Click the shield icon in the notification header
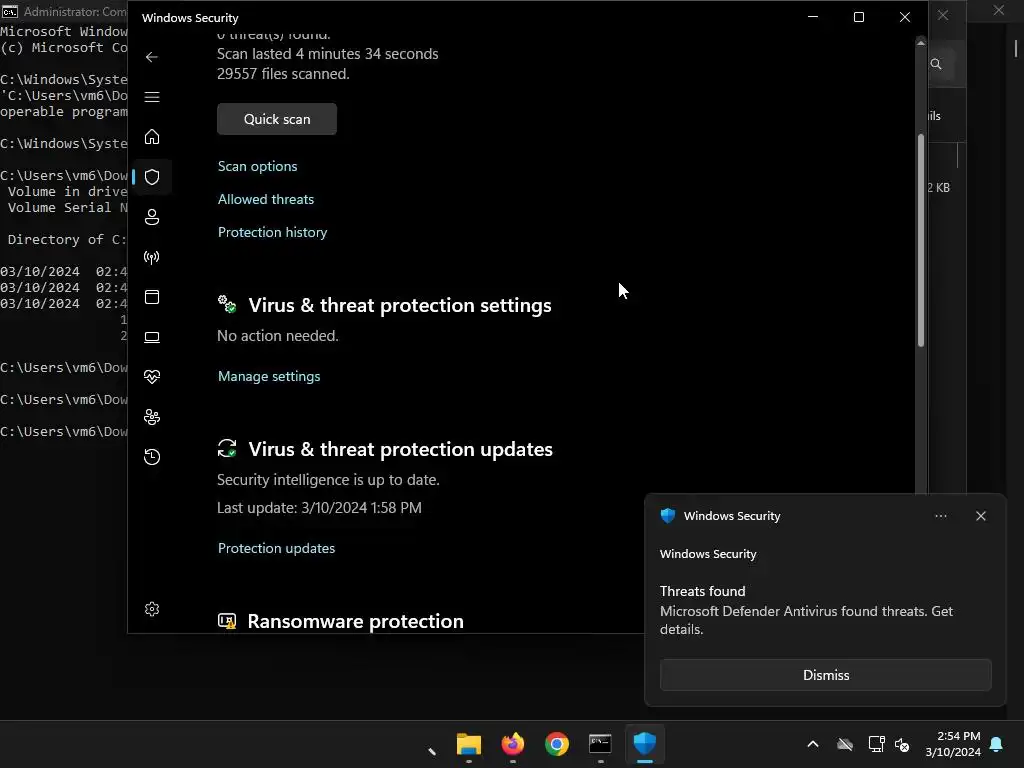Screen dimensions: 1024x768 pos(667,516)
